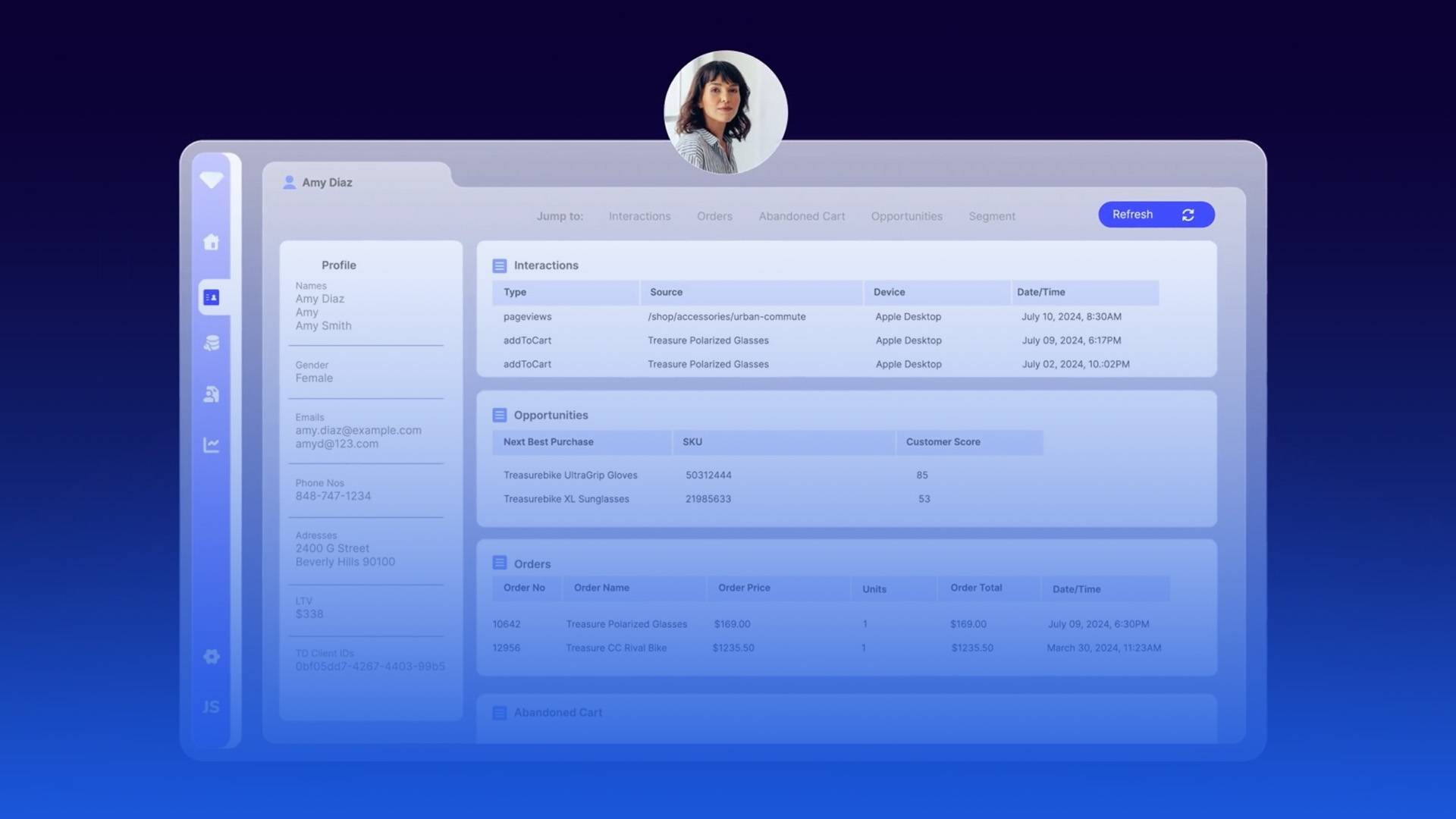Jump to Opportunities section link

(x=906, y=216)
